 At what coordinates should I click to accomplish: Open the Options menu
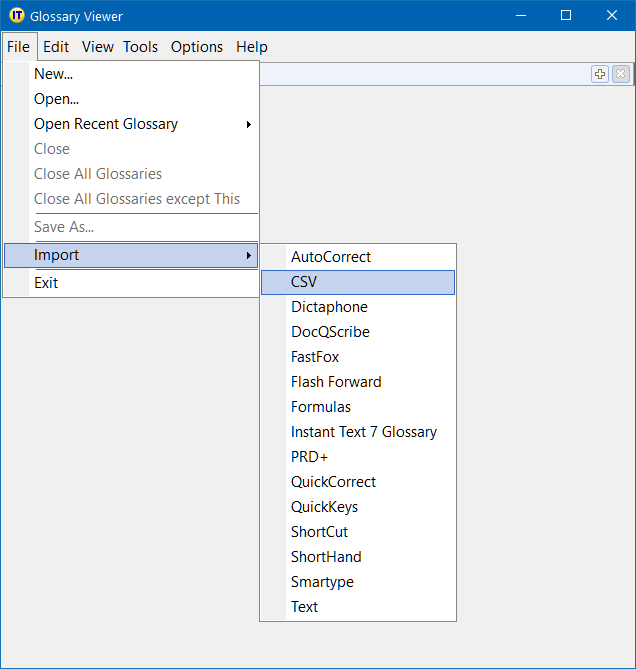[197, 47]
